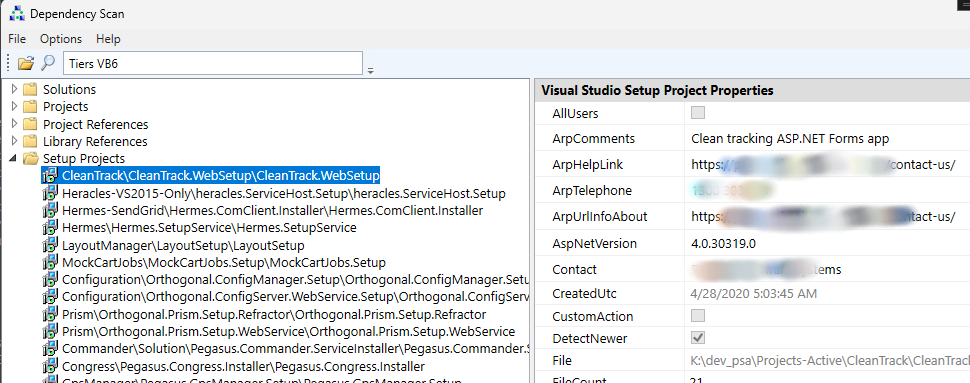Expand the Library References tree node

click(15, 141)
